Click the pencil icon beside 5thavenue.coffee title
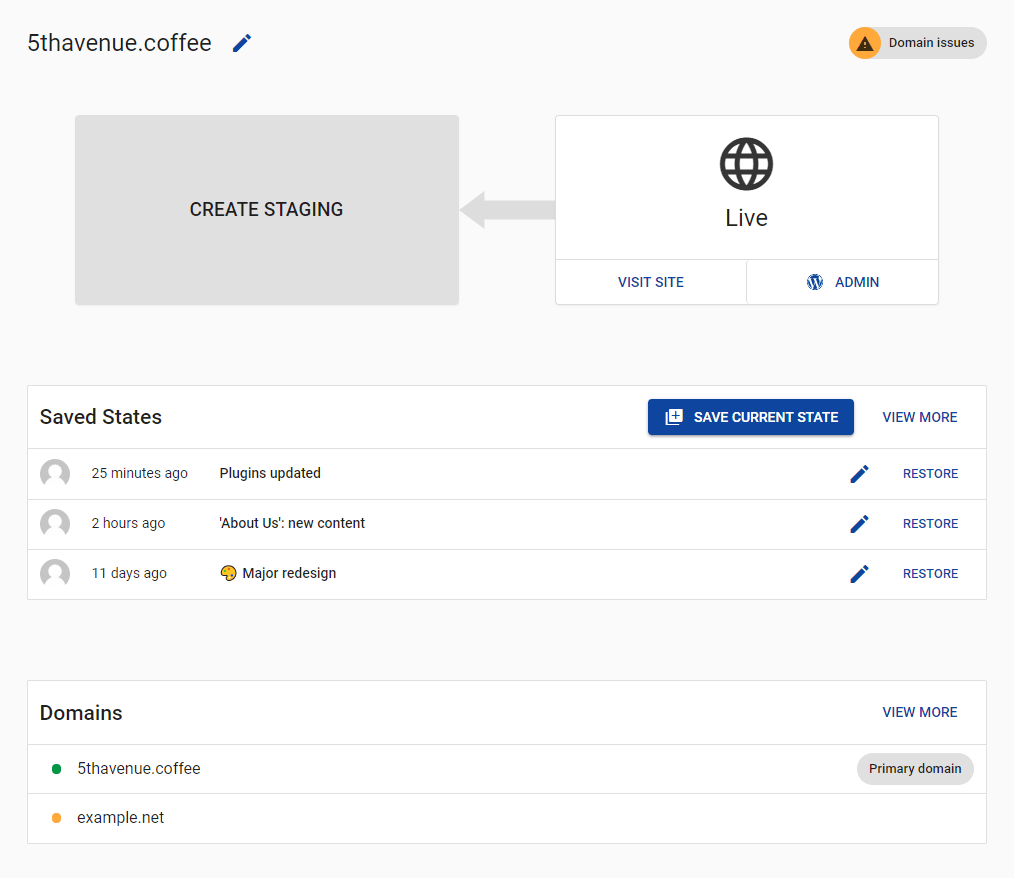Viewport: 1014px width, 878px height. (x=242, y=43)
